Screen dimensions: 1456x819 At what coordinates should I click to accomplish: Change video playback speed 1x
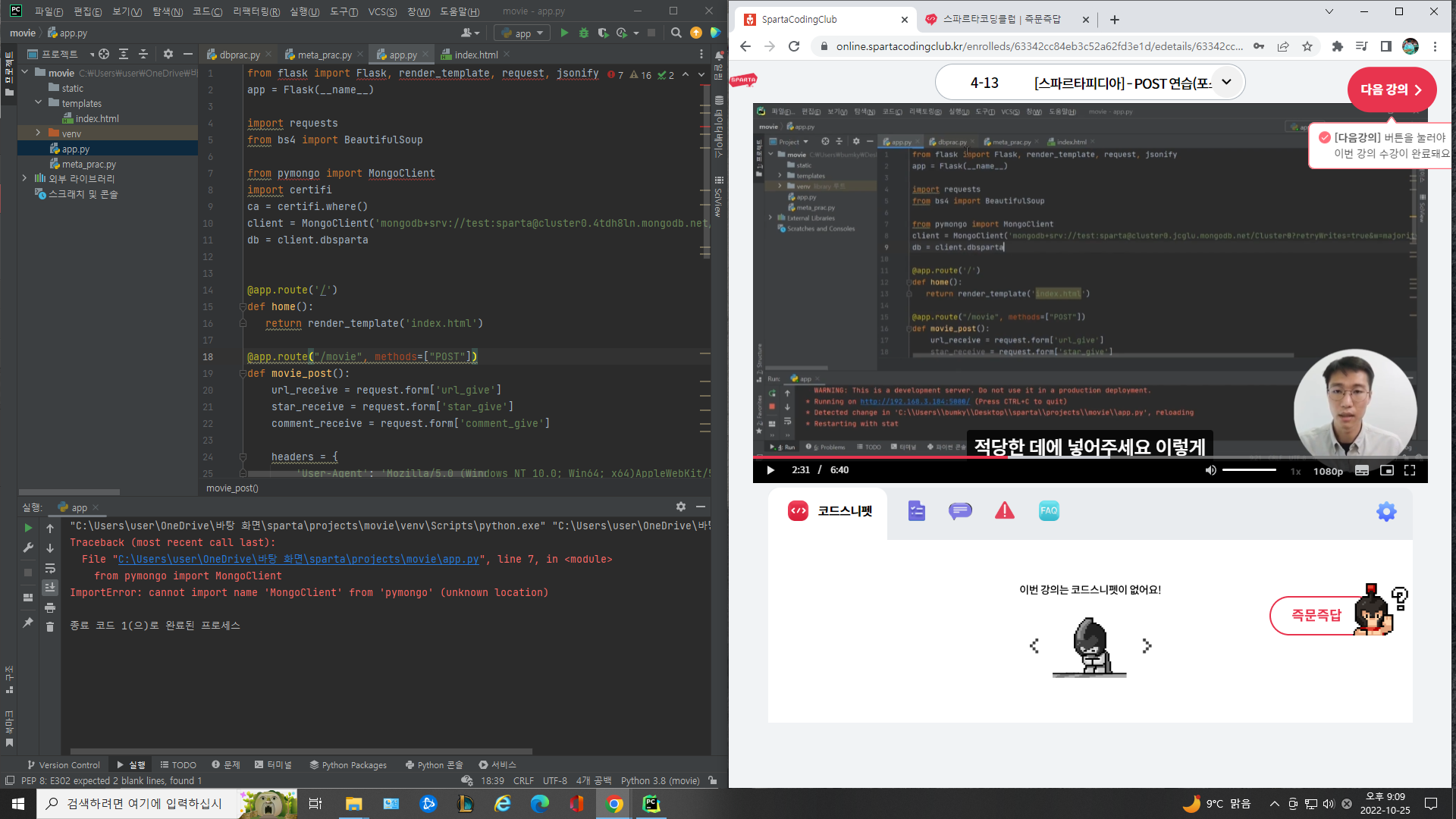(1295, 471)
